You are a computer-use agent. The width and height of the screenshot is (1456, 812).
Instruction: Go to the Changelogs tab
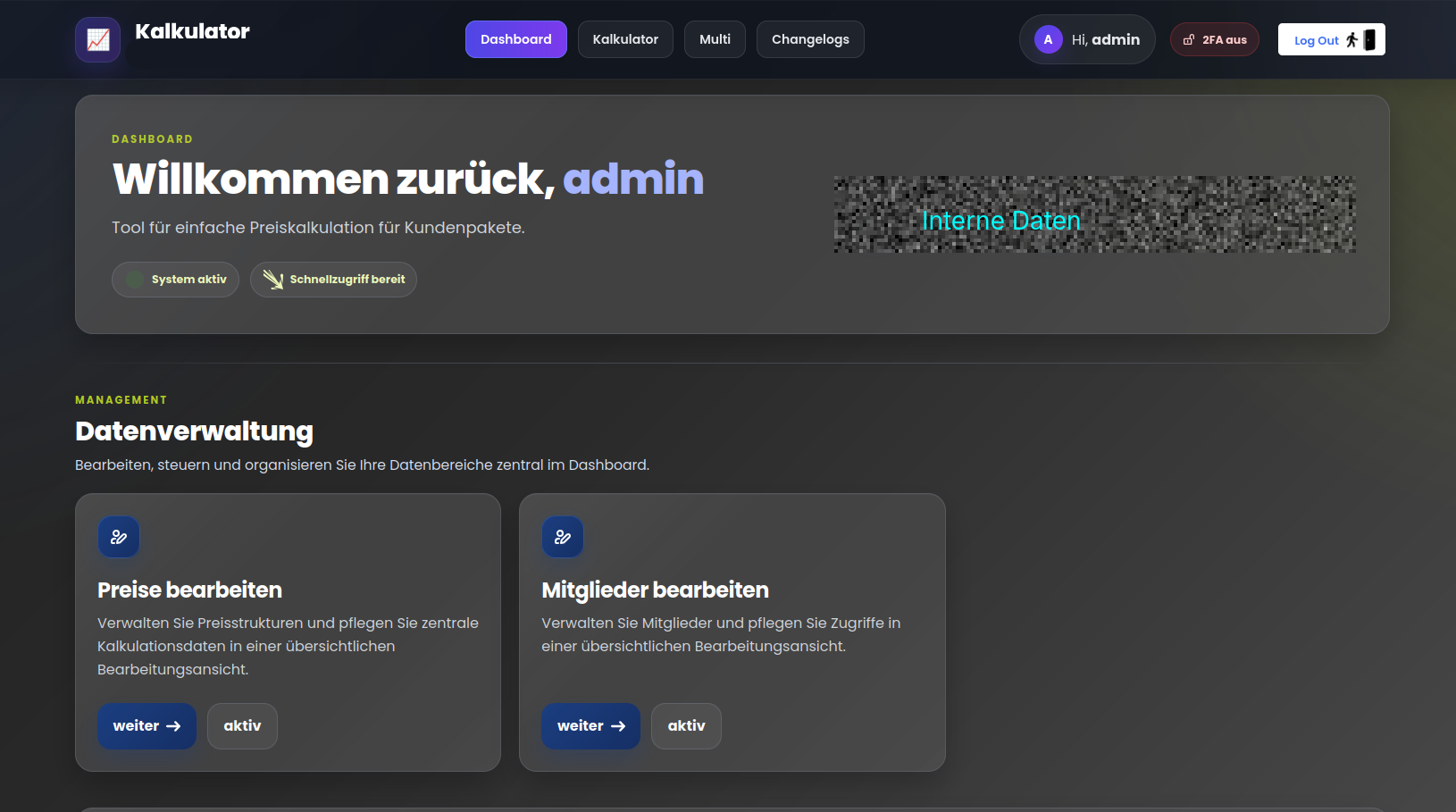[x=810, y=39]
